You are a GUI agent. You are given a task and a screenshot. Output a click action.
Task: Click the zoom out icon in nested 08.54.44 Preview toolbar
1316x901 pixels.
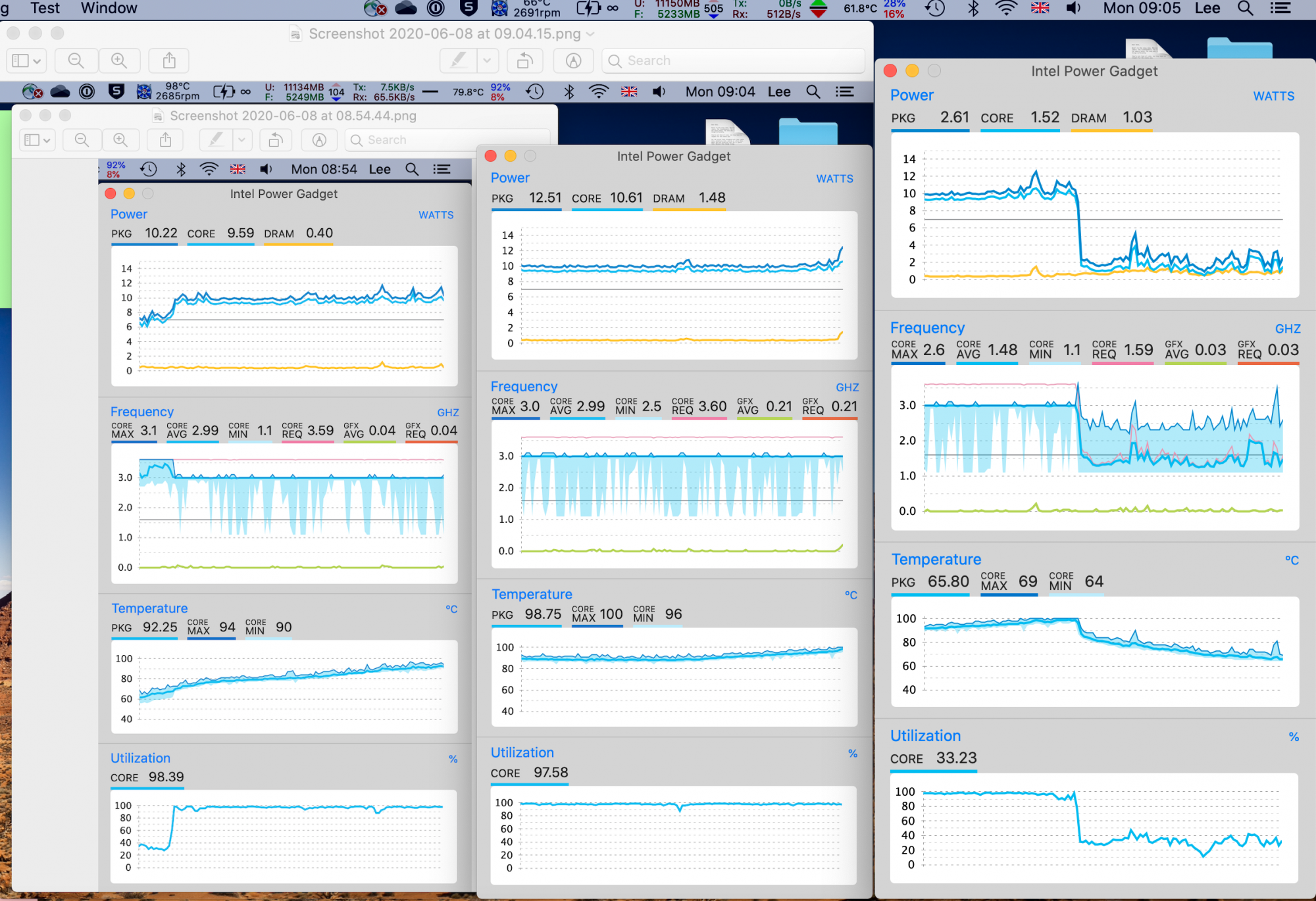point(82,140)
